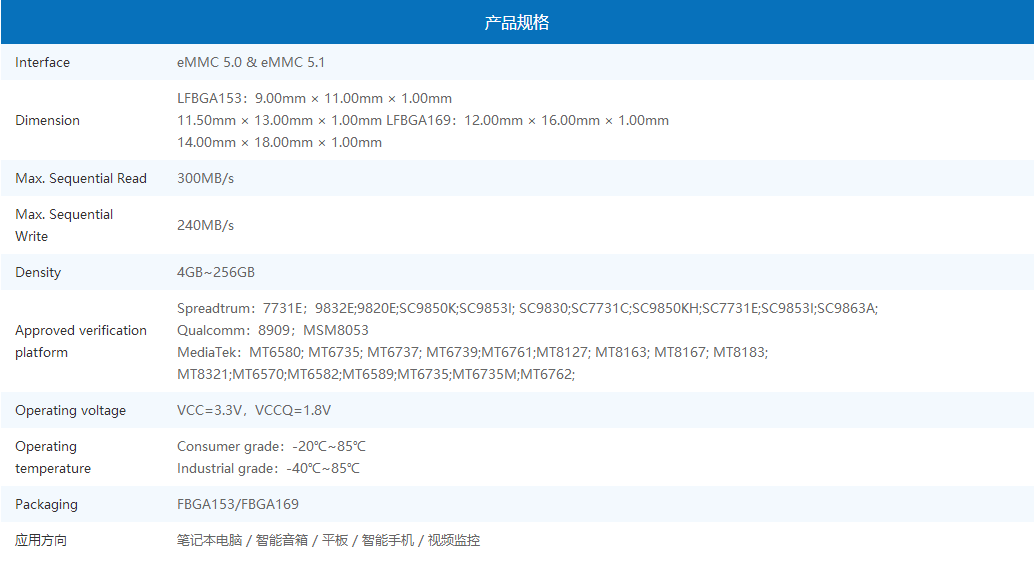The image size is (1035, 578).
Task: Click the VCC=3.3V, VCCQ=1.8V value
Action: [x=254, y=410]
